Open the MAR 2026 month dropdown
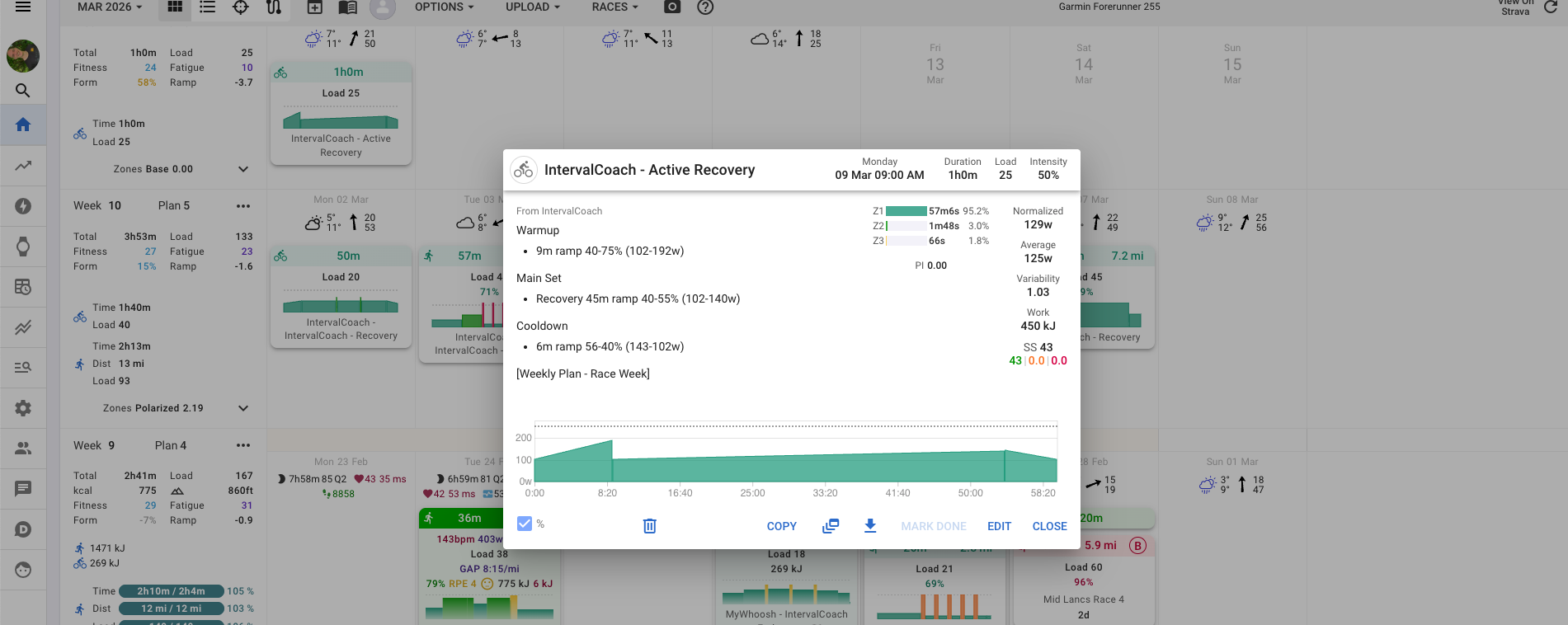 110,7
